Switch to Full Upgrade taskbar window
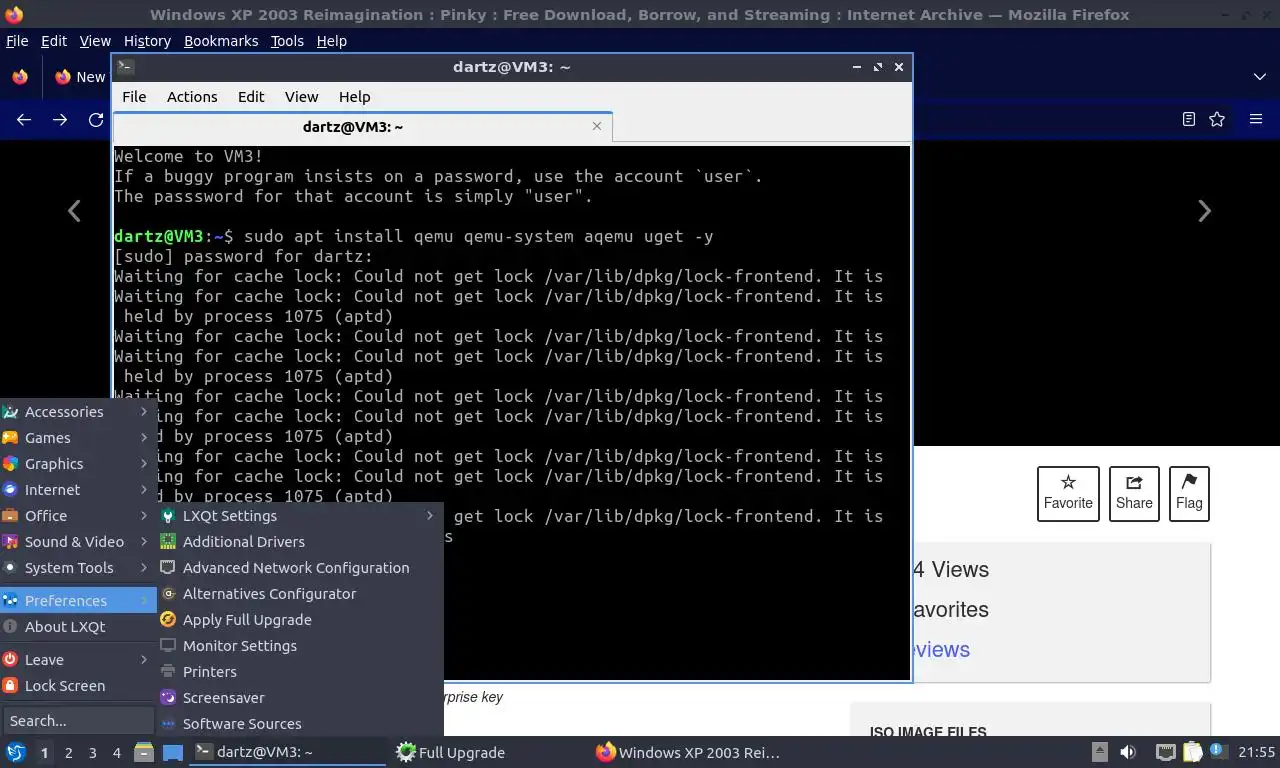 (x=490, y=752)
